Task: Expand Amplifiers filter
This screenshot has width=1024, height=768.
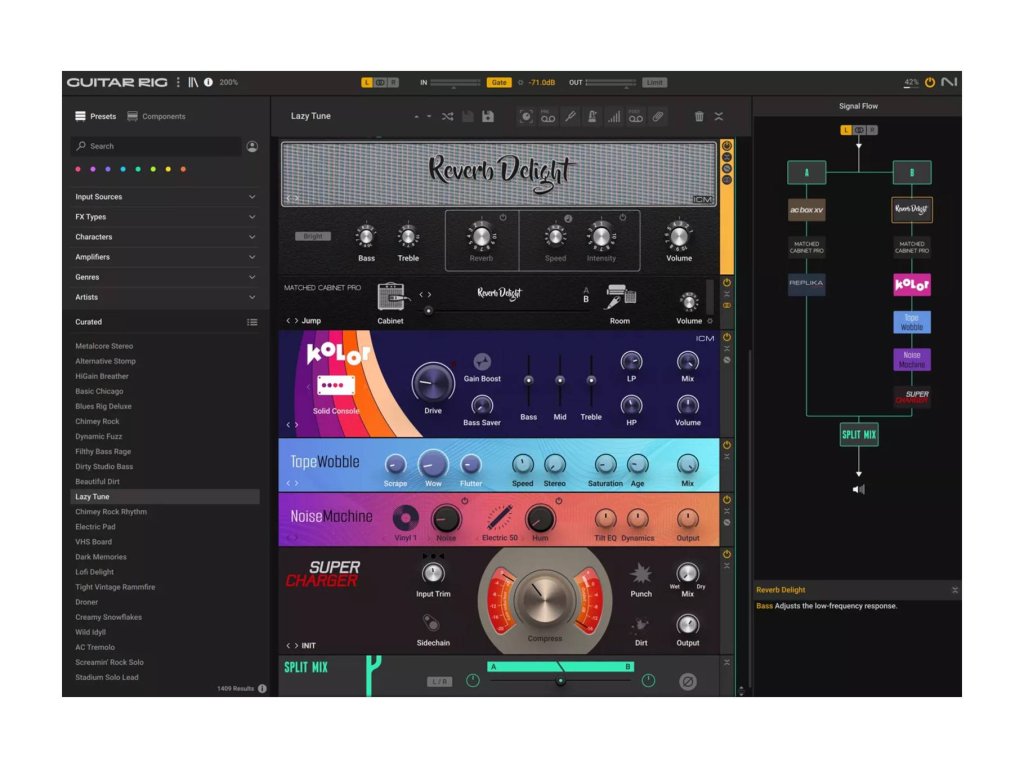Action: (165, 257)
